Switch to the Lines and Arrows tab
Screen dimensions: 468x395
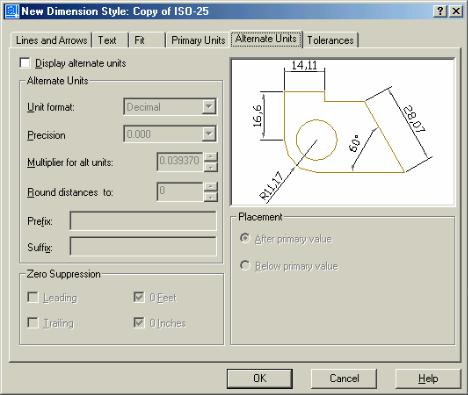51,40
